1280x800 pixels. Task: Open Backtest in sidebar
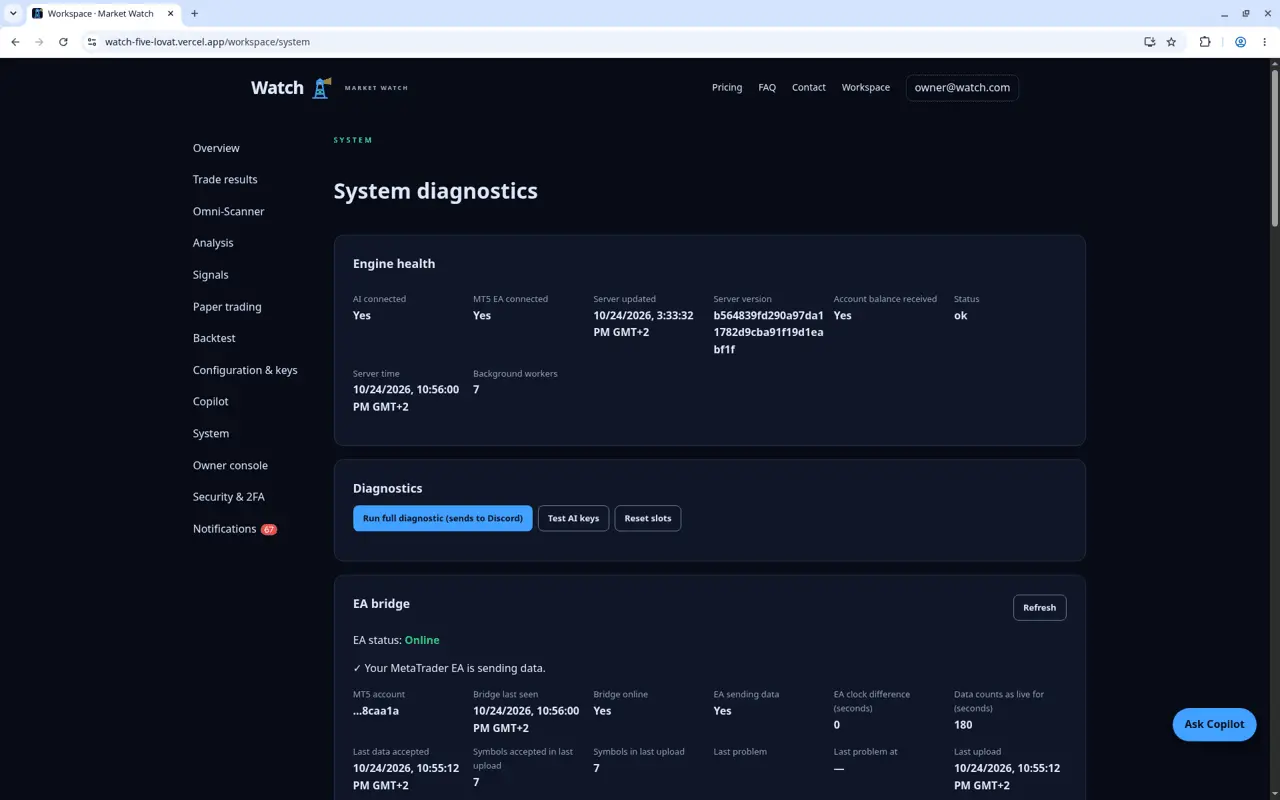click(214, 338)
